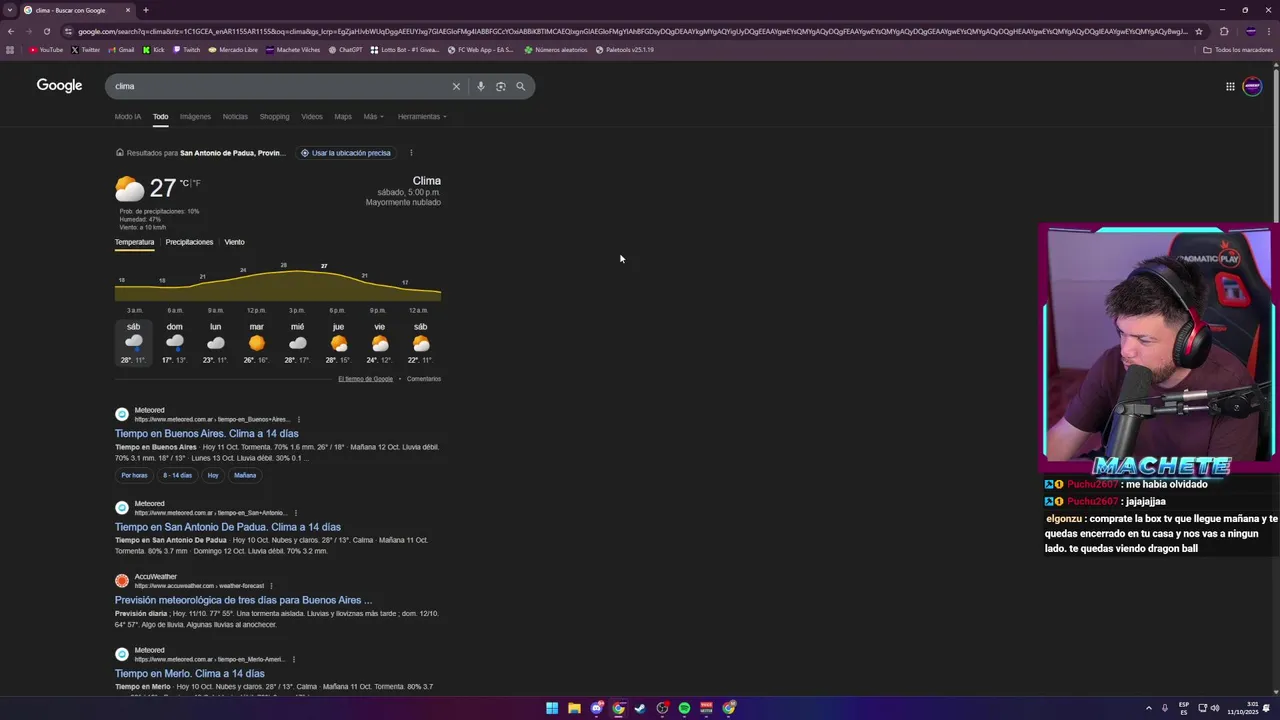This screenshot has height=720, width=1280.
Task: Switch to the Noticias search tab
Action: pyautogui.click(x=235, y=116)
